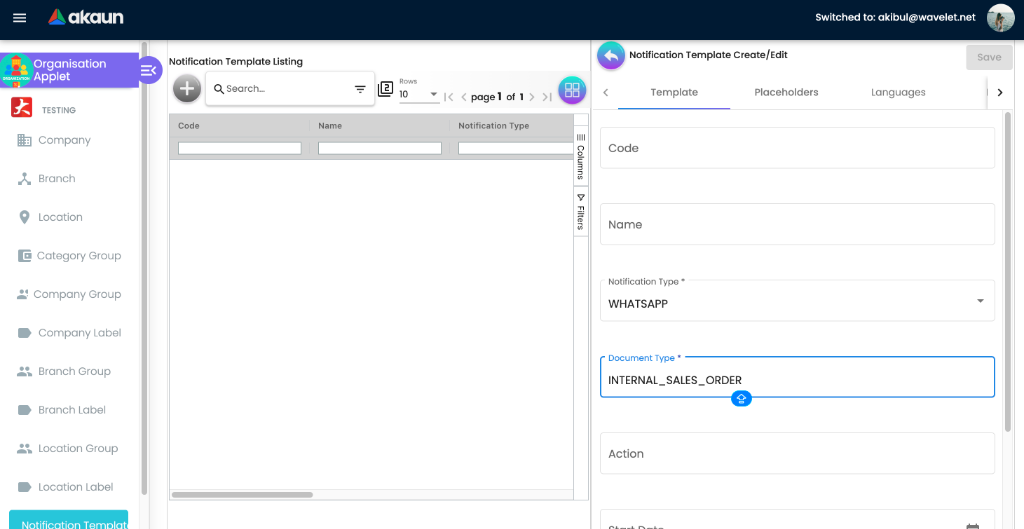Open the Start Date calendar icon
Screen dimensions: 1024x529
coord(973,526)
